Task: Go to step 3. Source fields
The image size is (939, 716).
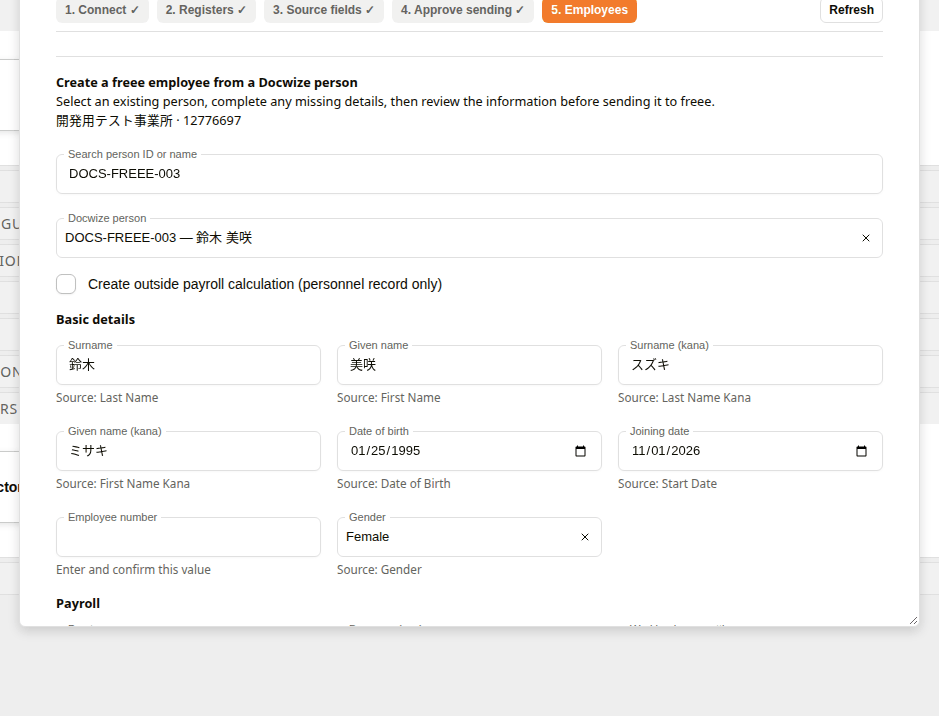Action: 323,10
